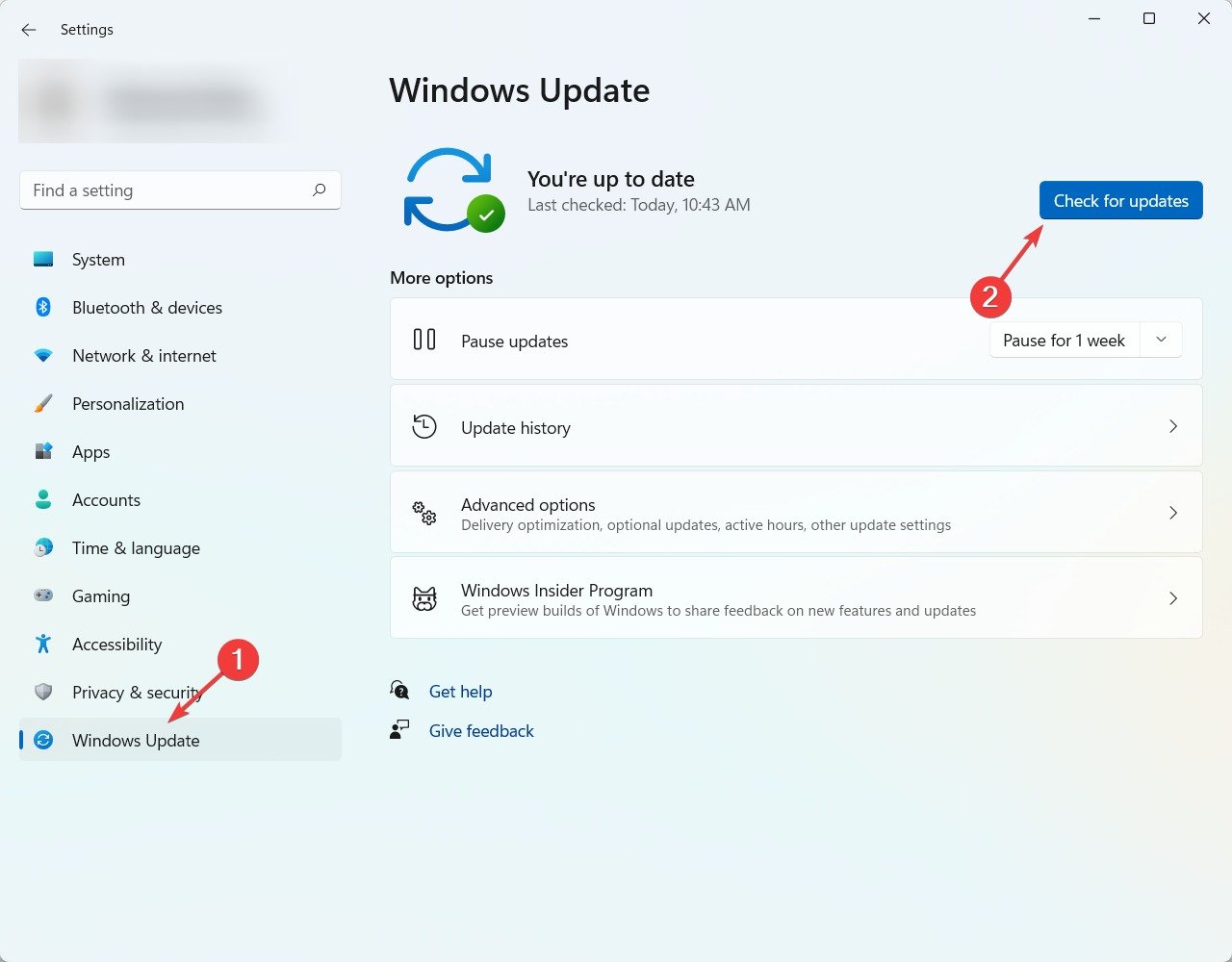Click the Gaming controller icon
The height and width of the screenshot is (962, 1232).
(x=43, y=596)
